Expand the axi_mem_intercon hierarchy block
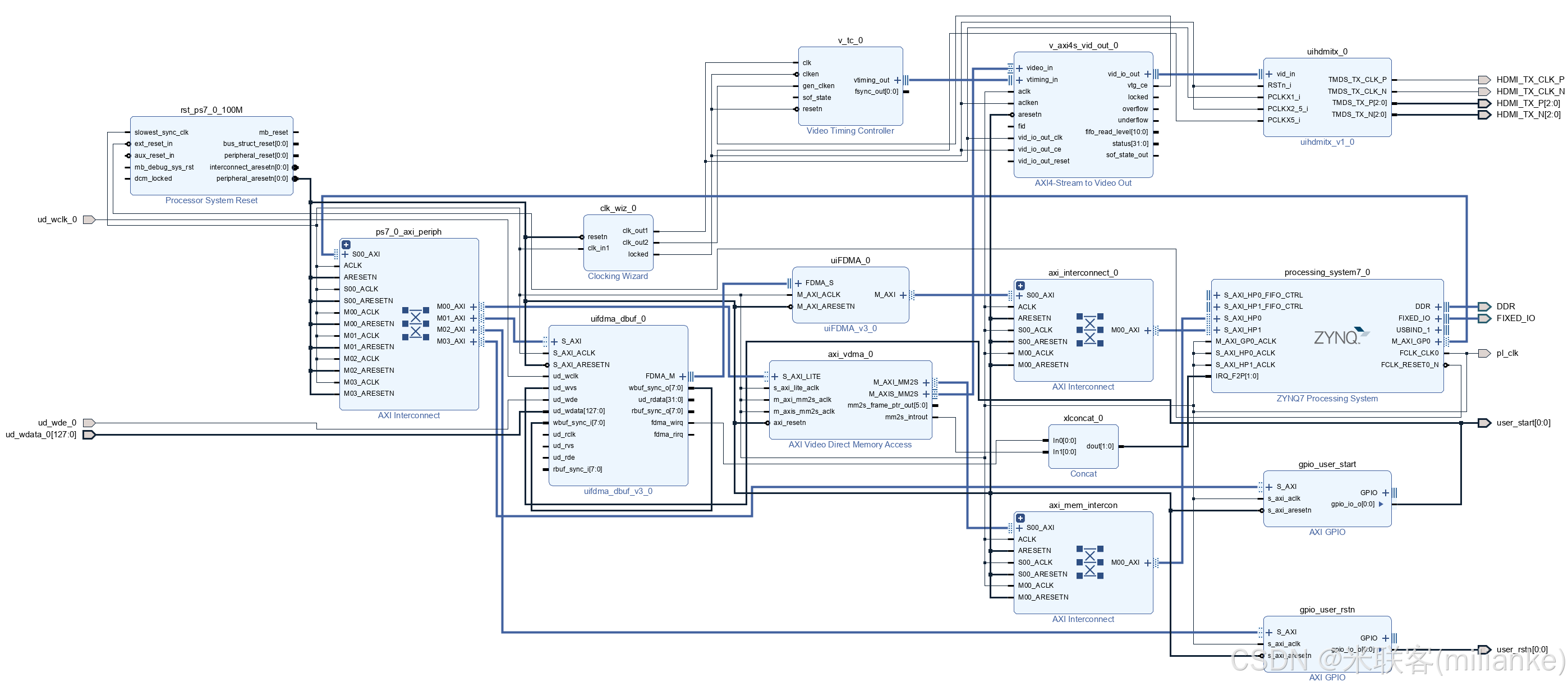1568x686 pixels. click(1020, 519)
